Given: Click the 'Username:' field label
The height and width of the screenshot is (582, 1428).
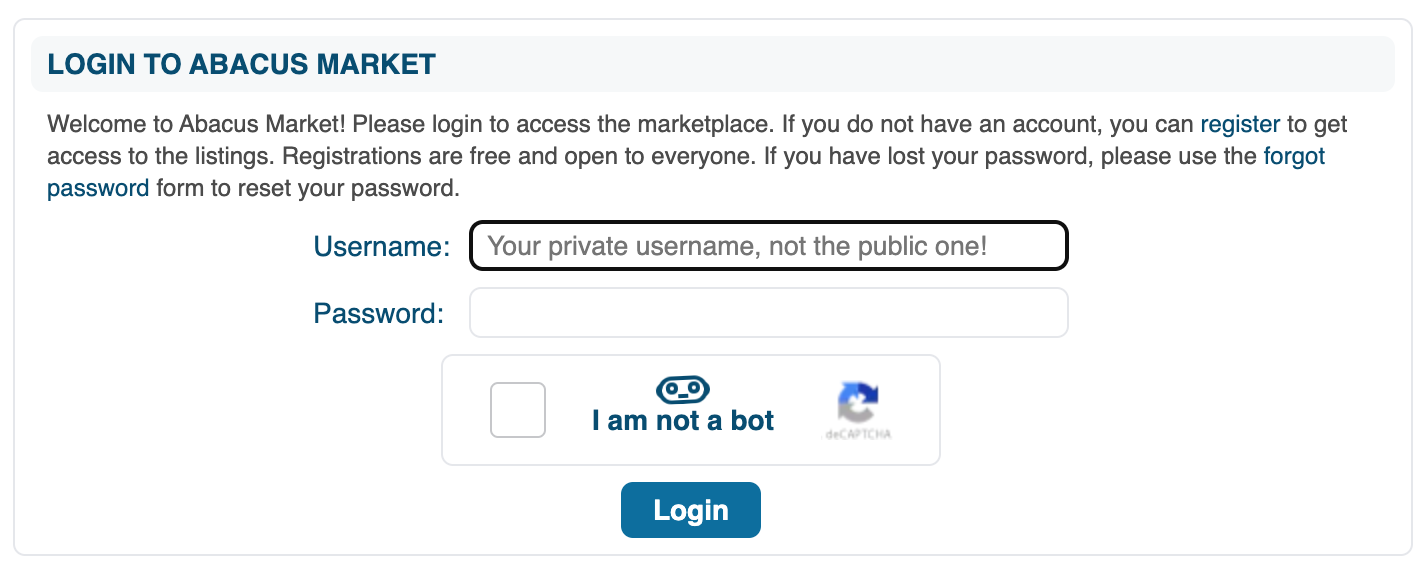Looking at the screenshot, I should point(382,246).
